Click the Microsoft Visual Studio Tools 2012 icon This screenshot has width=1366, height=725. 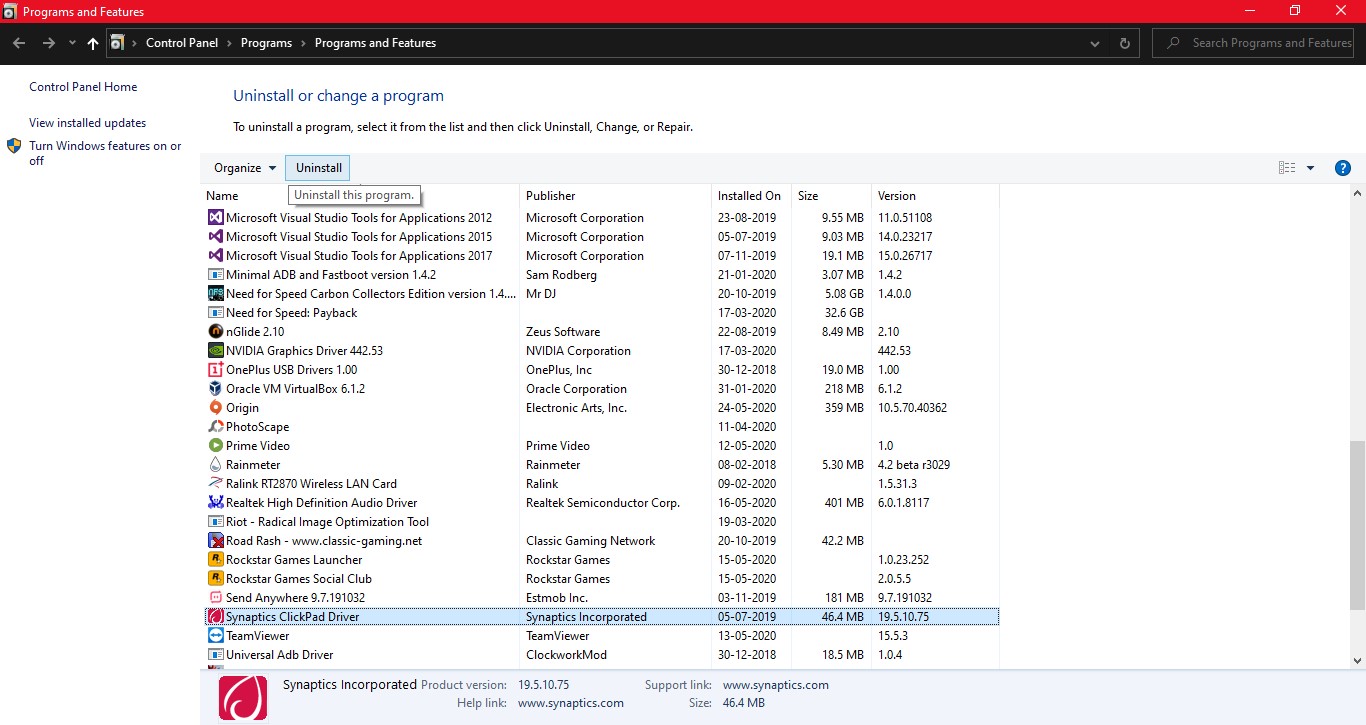(215, 217)
